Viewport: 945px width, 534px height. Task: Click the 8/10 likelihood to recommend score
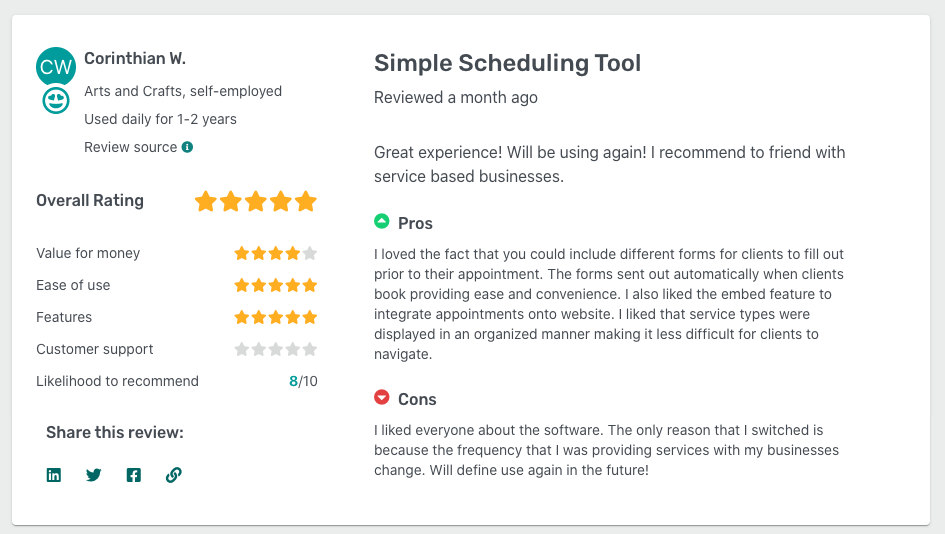point(303,381)
